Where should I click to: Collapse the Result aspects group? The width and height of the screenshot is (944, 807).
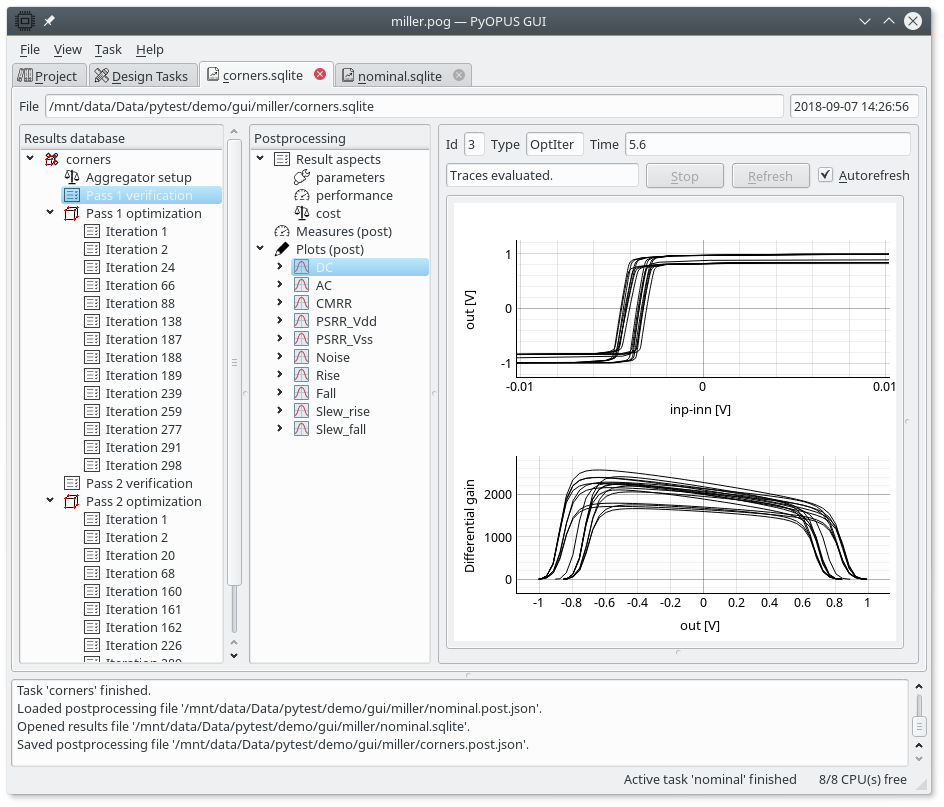(x=260, y=159)
